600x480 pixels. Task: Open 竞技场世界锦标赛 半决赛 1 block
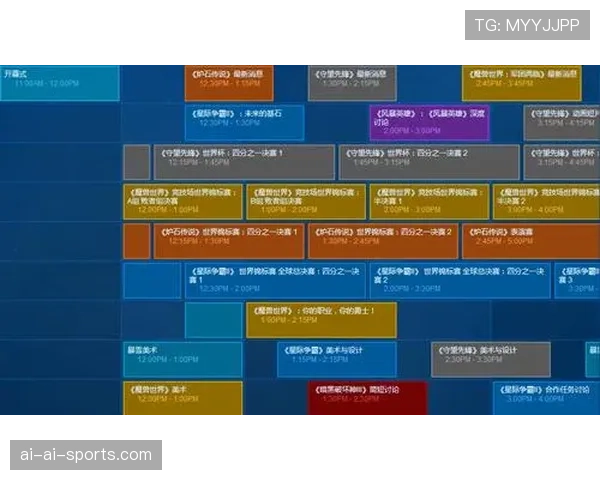(x=429, y=202)
